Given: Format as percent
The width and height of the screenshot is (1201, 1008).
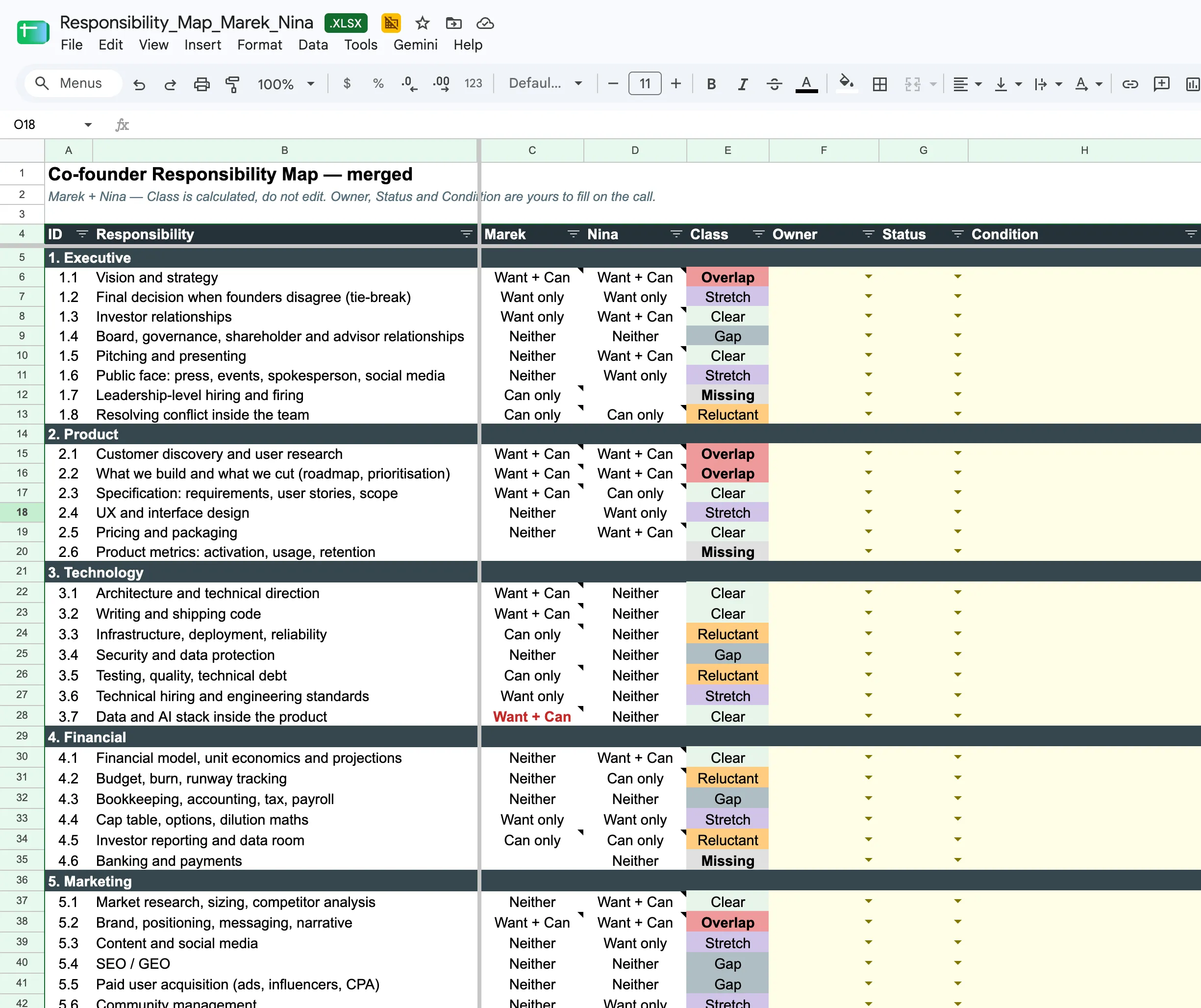Looking at the screenshot, I should pos(378,83).
